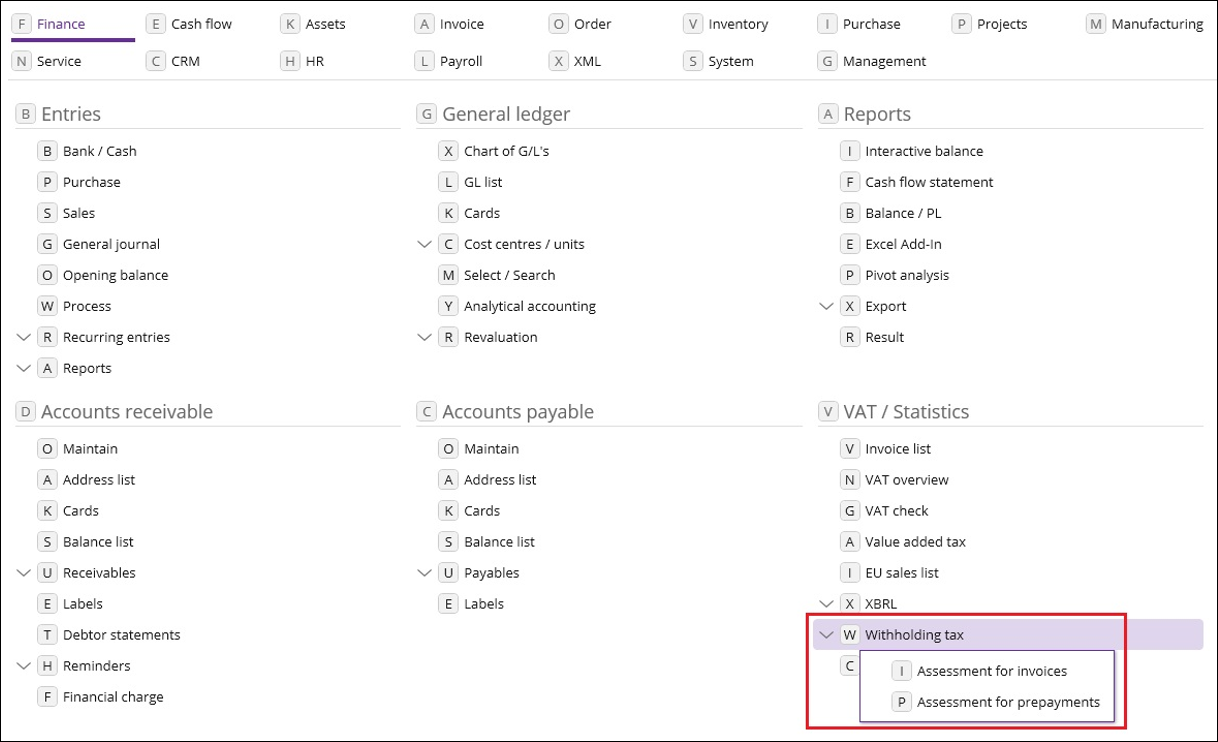The height and width of the screenshot is (742, 1218).
Task: Expand the Recurring entries submenu chevron
Action: pos(25,337)
